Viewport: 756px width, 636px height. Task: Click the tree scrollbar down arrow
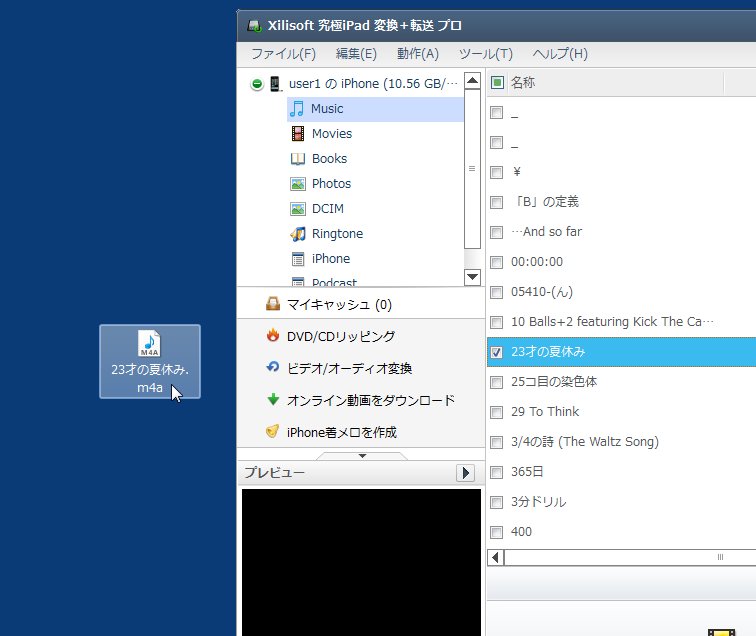[472, 277]
